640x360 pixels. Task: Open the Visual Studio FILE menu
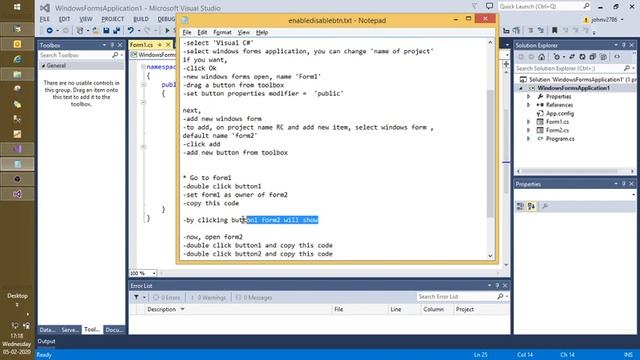(44, 19)
